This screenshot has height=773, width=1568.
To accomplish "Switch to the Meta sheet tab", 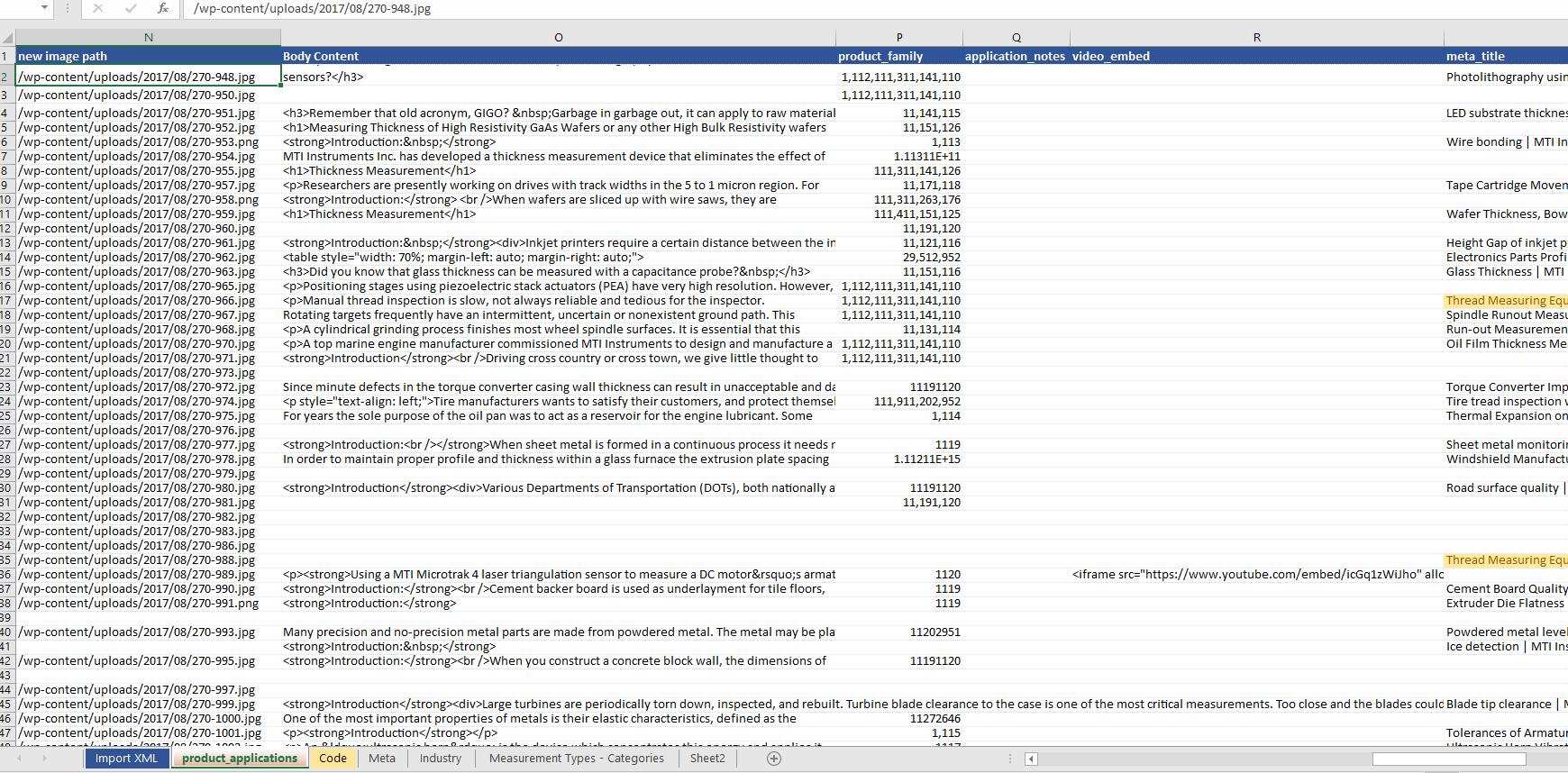I will coord(382,759).
